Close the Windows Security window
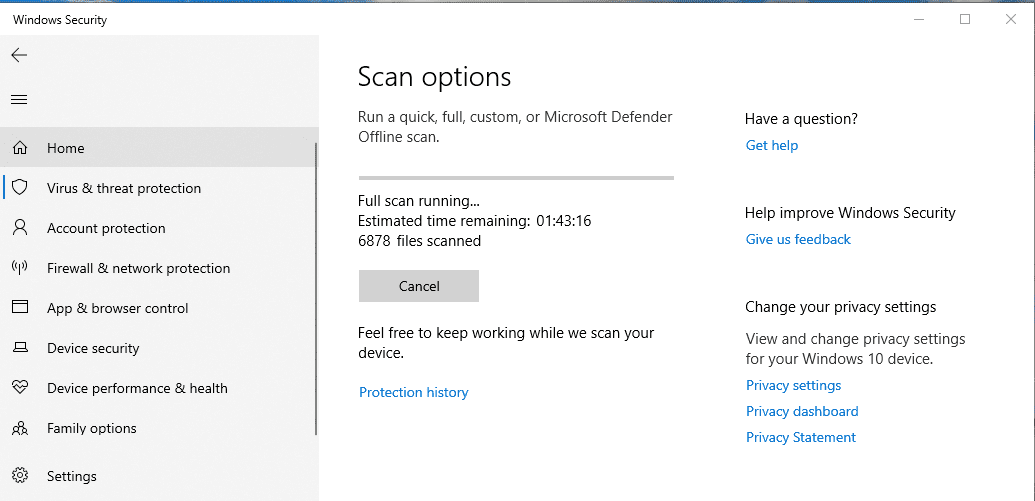This screenshot has height=501, width=1035. (1011, 19)
